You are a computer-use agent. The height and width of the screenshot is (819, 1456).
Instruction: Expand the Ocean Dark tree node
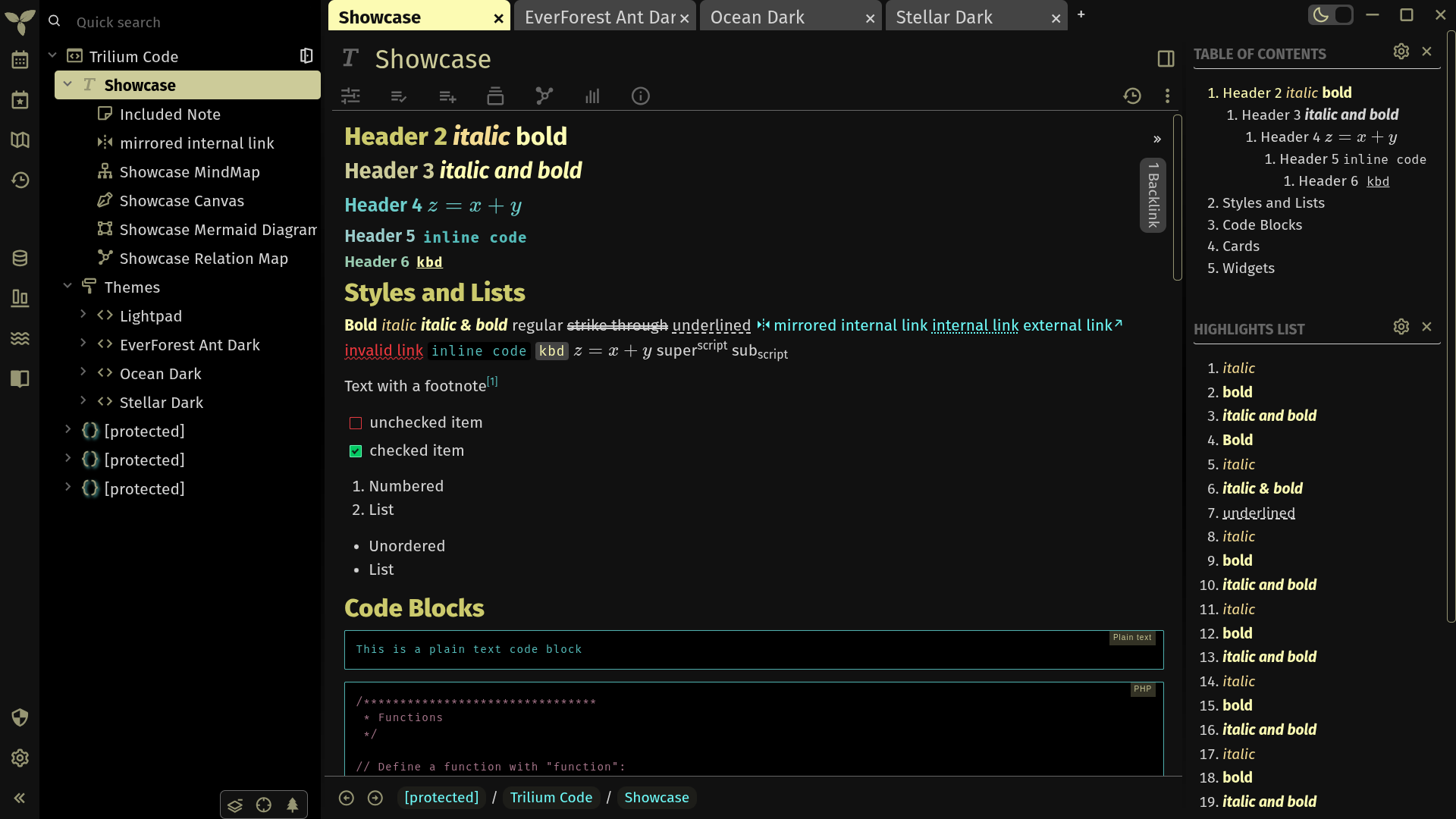83,372
